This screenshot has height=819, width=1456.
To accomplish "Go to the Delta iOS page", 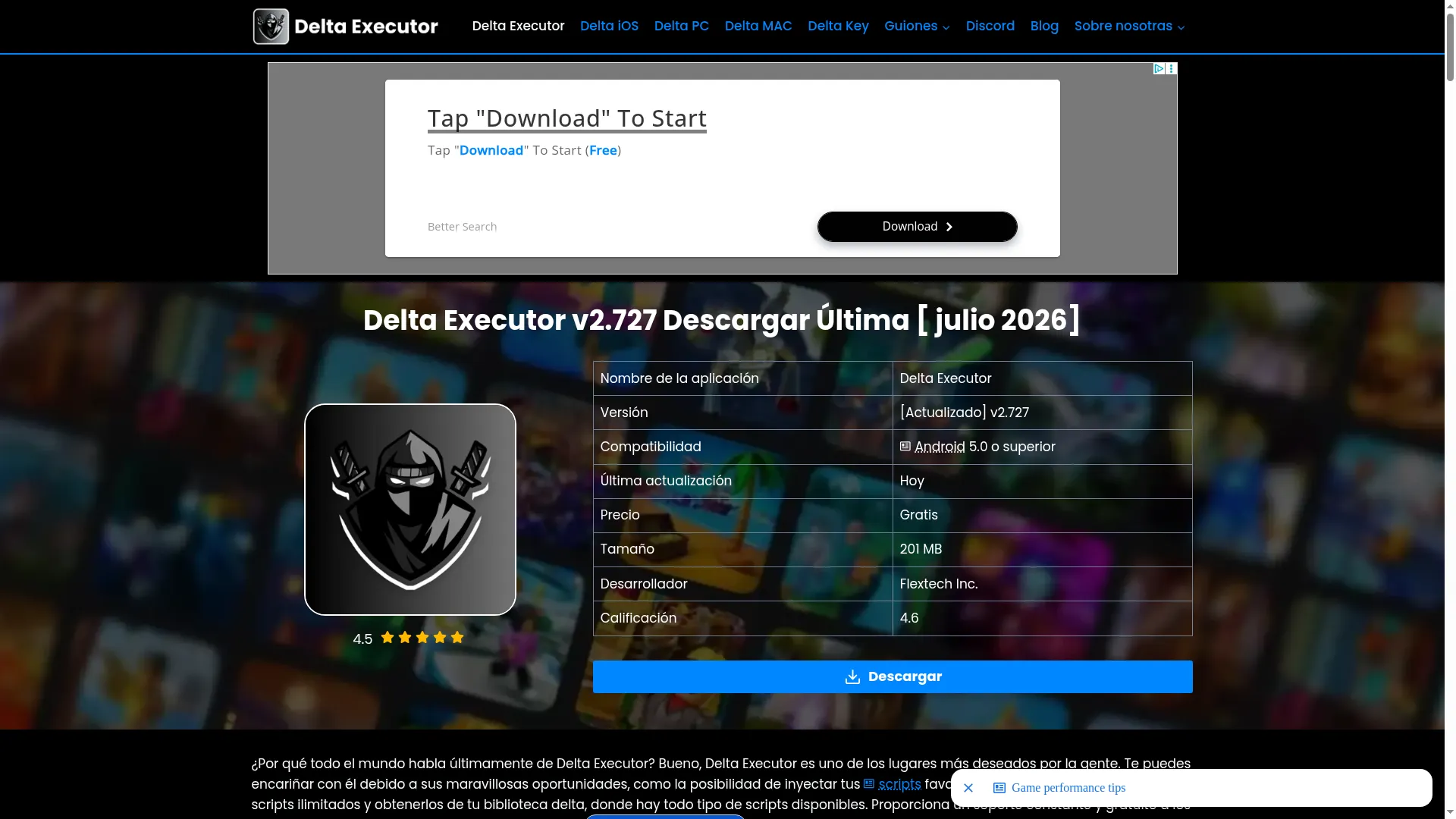I will tap(609, 26).
